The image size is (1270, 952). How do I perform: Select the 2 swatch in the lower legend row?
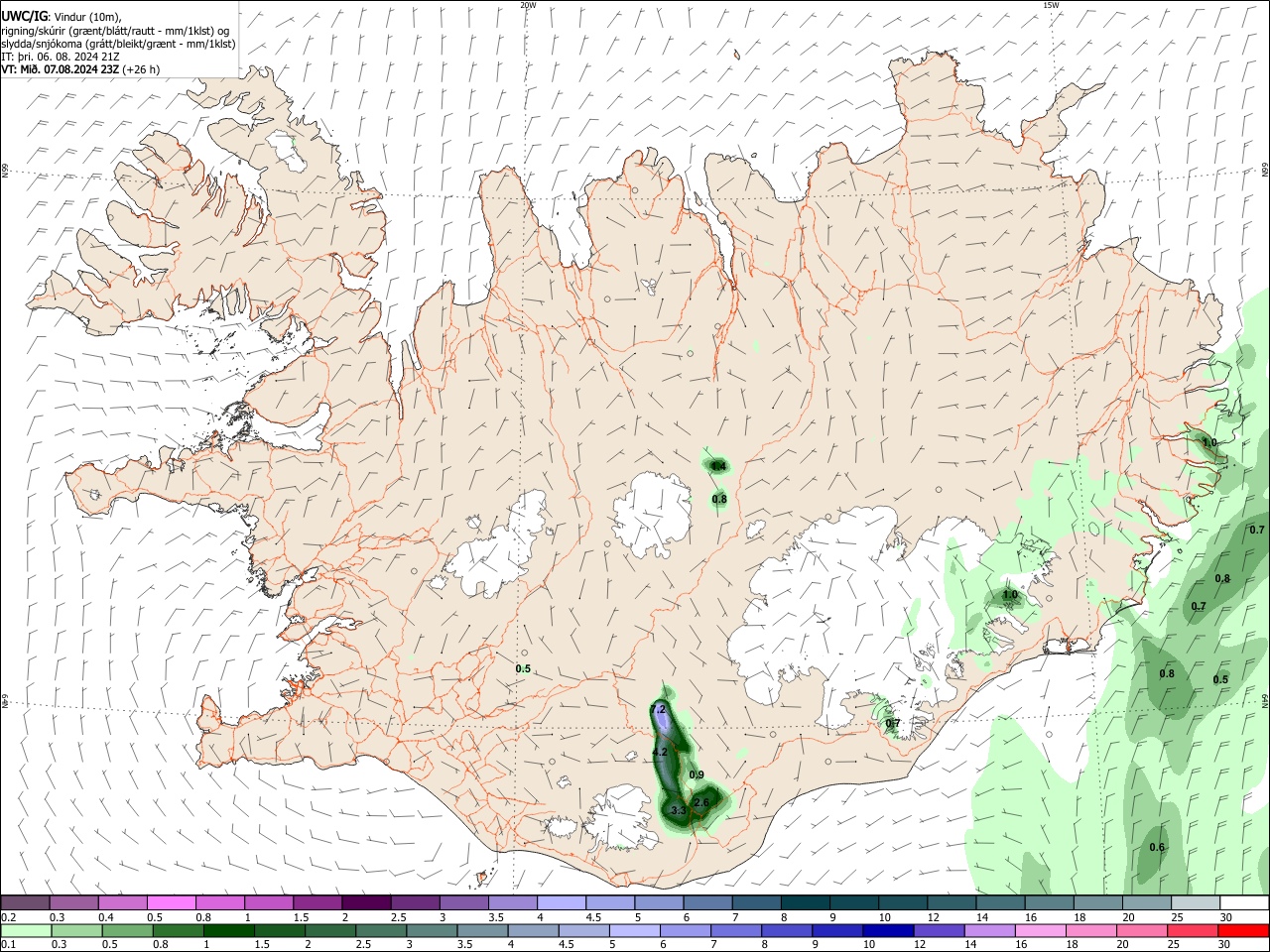[x=329, y=930]
